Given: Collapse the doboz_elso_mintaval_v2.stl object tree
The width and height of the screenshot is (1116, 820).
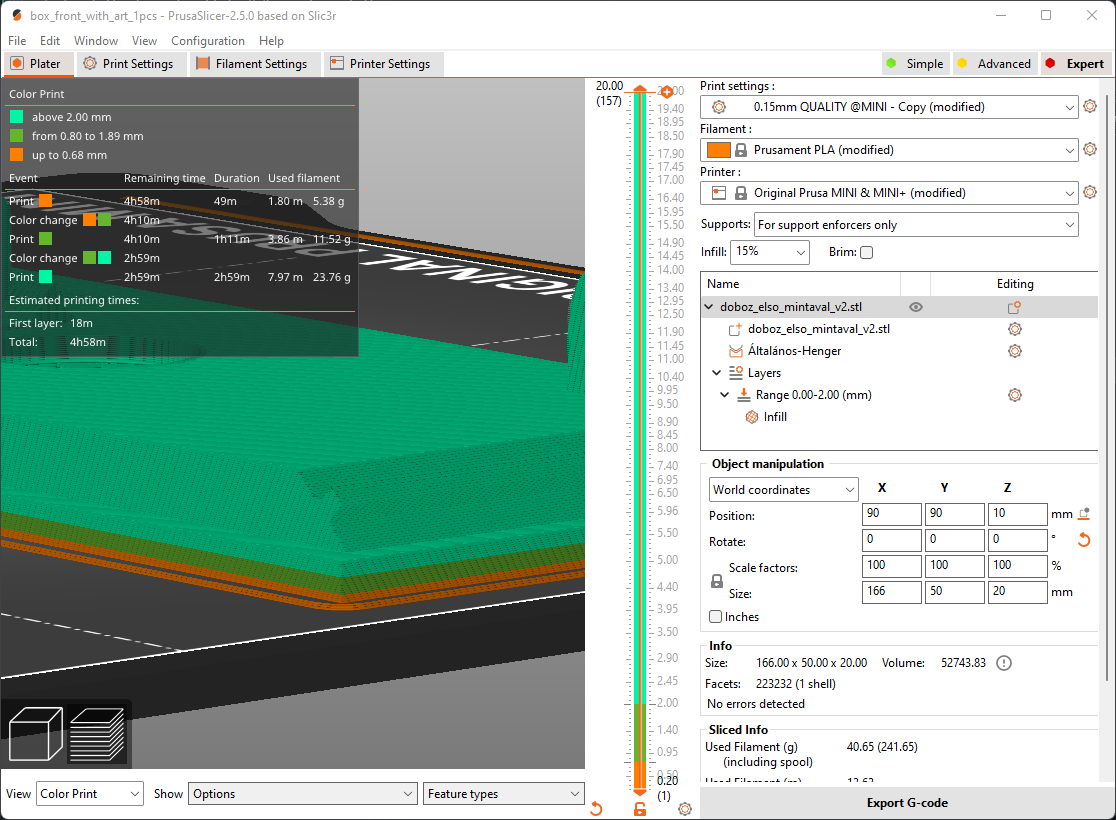Looking at the screenshot, I should [709, 307].
